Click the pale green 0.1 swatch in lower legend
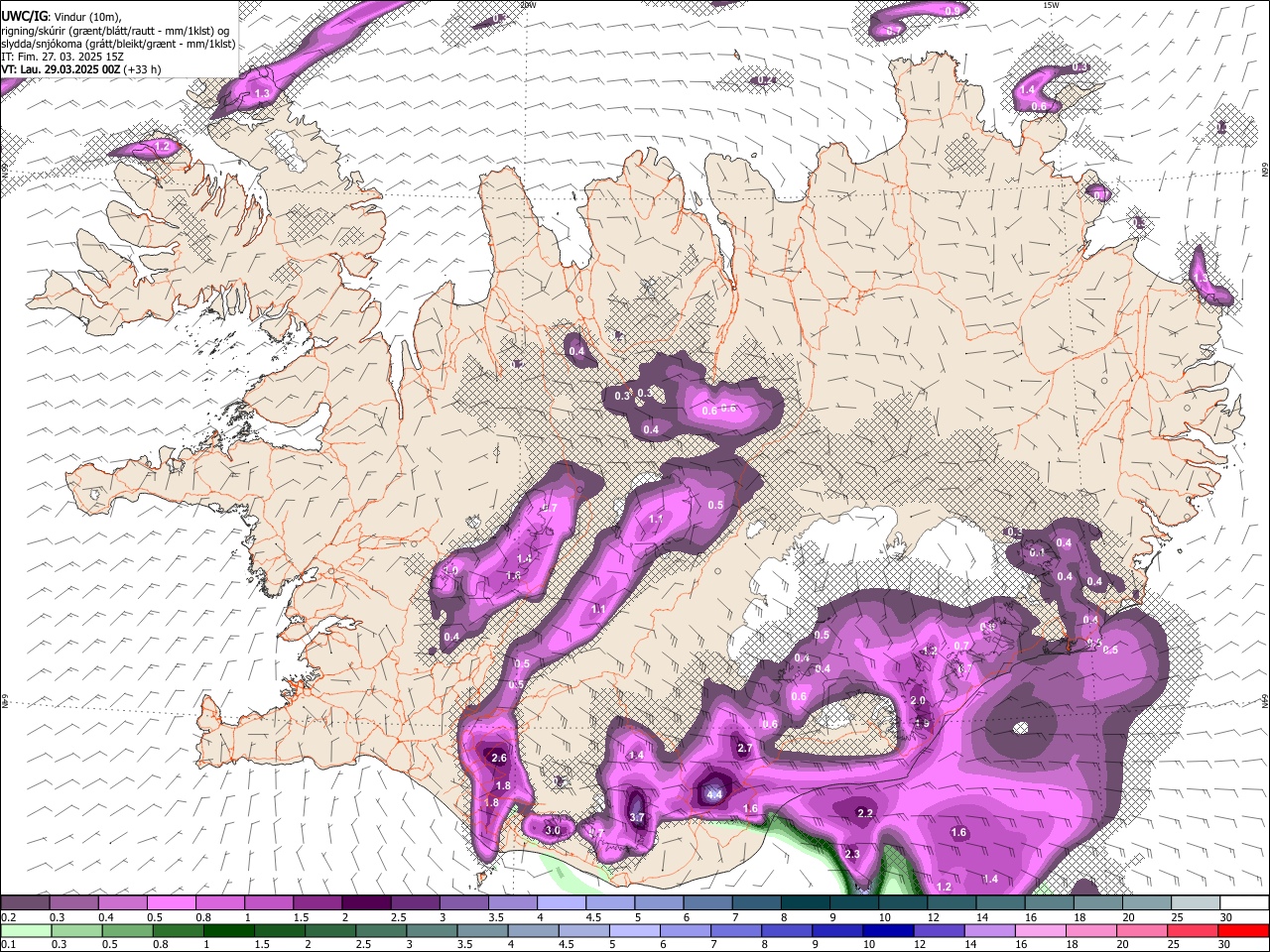Image resolution: width=1270 pixels, height=952 pixels. tap(26, 930)
